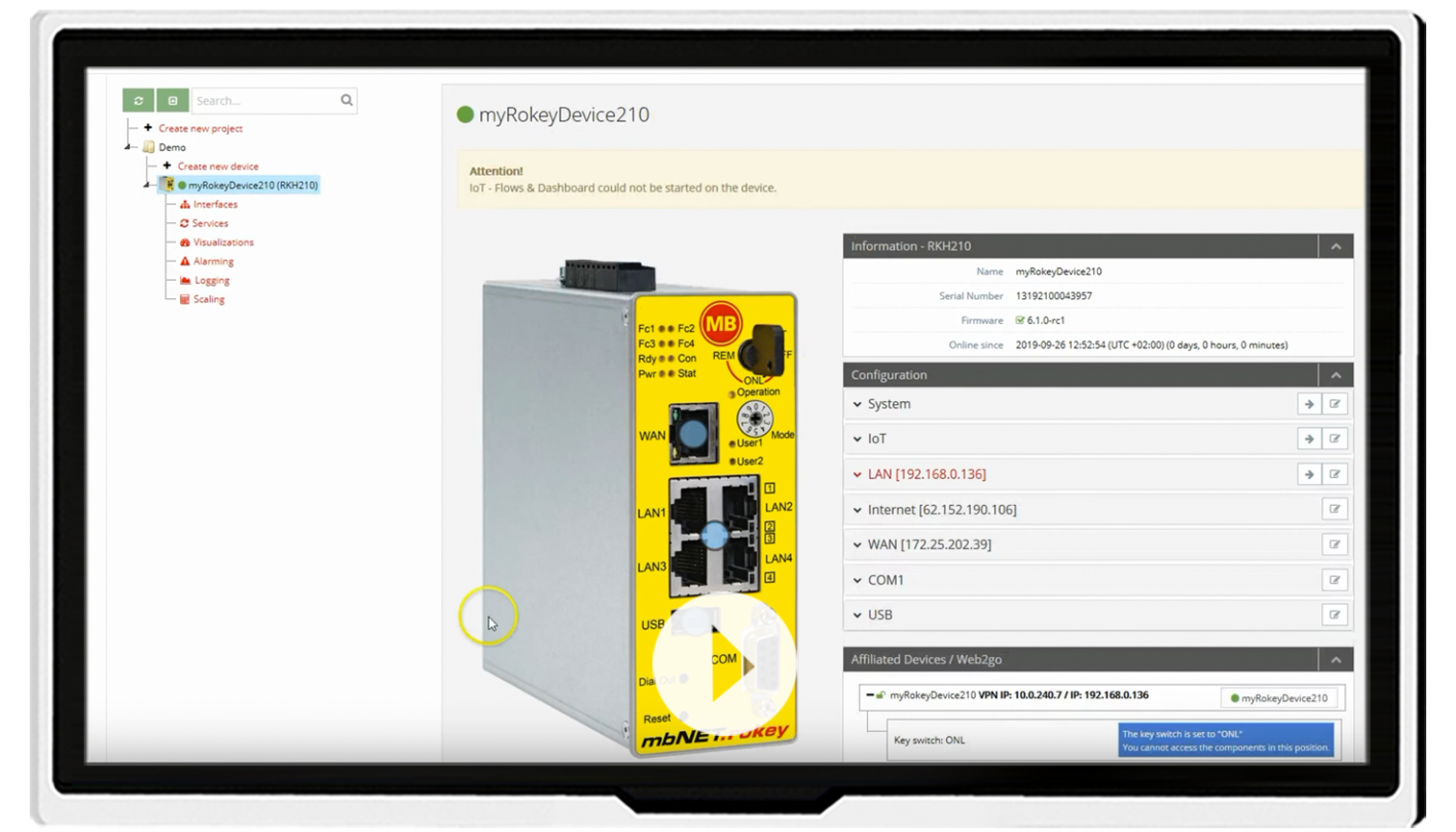Screen dimensions: 1456x832
Task: Collapse the Affiliated Devices / Web2go panel
Action: 1336,660
